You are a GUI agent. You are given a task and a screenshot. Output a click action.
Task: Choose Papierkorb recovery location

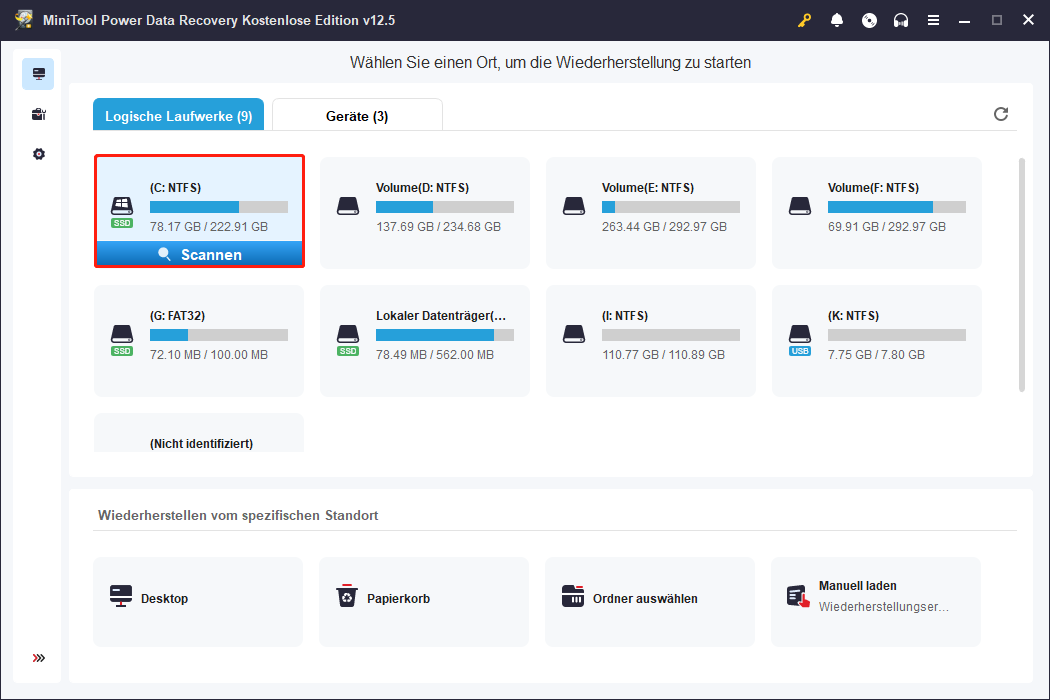coord(424,602)
